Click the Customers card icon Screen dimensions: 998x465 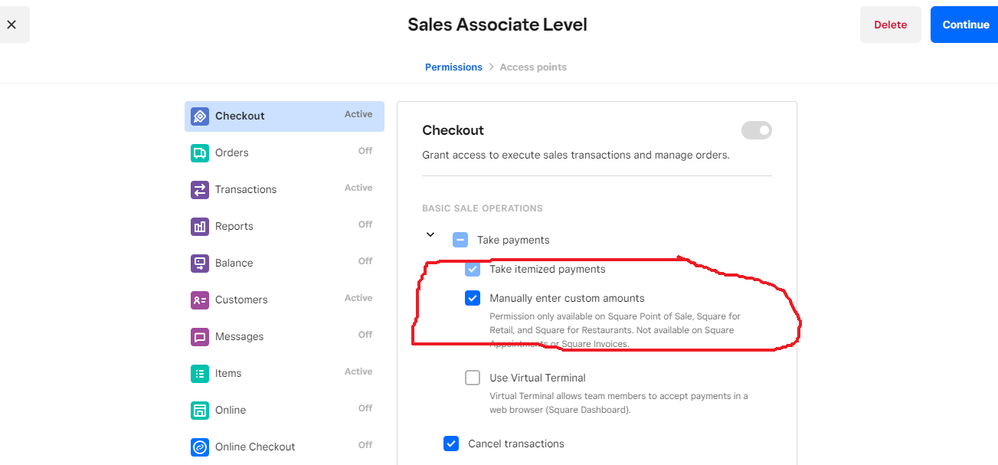click(x=199, y=300)
